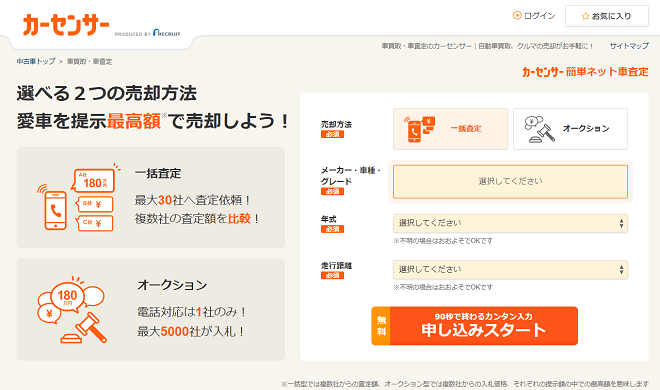Click the 最大5000社が入札！ text
Screen dimensions: 660x390
(x=191, y=331)
